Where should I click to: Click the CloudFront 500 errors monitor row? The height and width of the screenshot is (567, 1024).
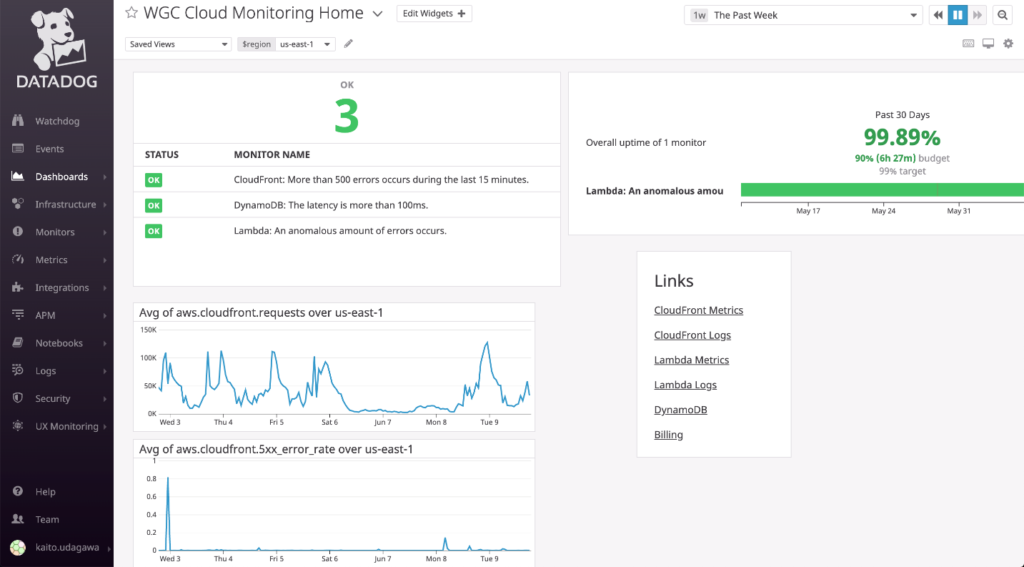click(x=347, y=180)
